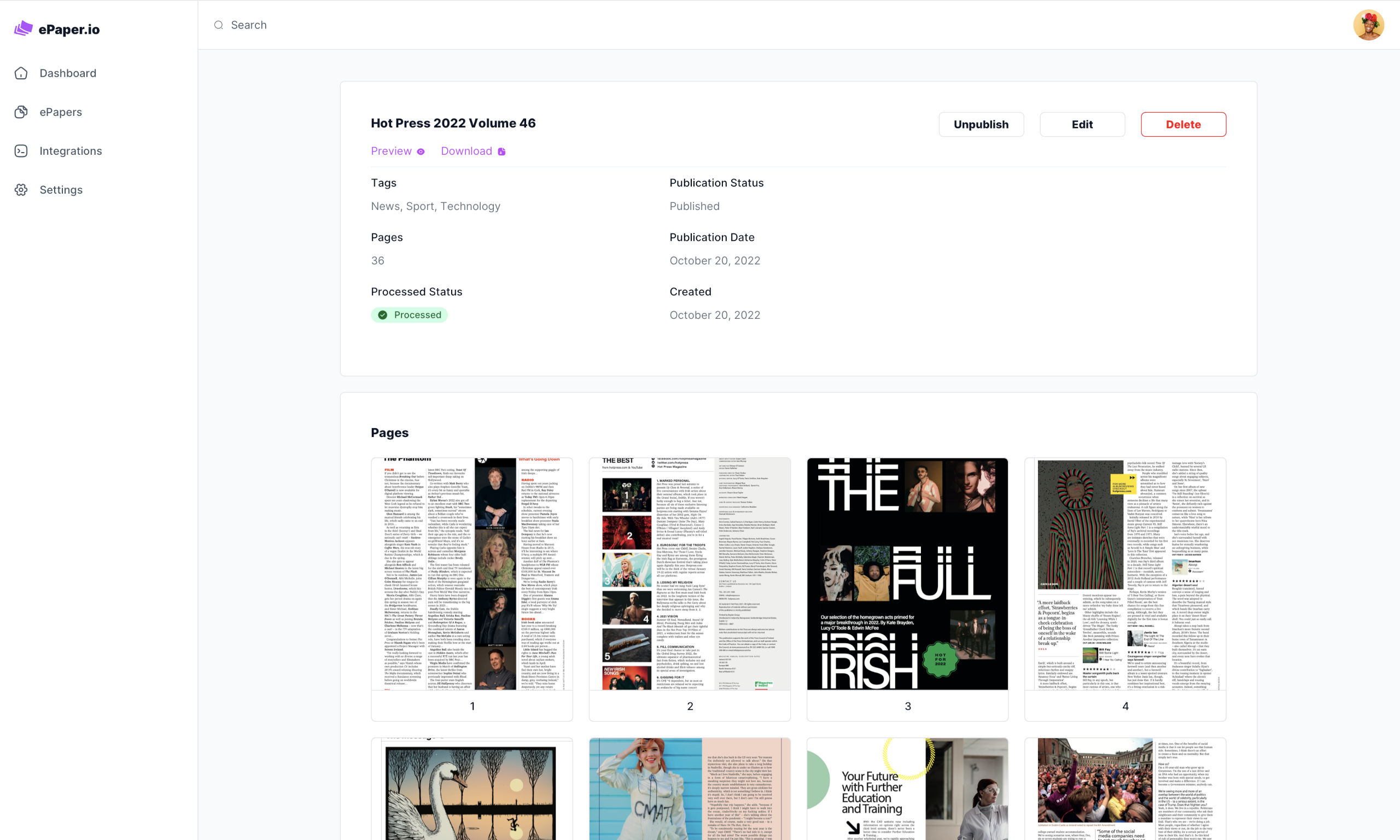The image size is (1400, 840).
Task: Focus the Search input field
Action: click(x=775, y=25)
